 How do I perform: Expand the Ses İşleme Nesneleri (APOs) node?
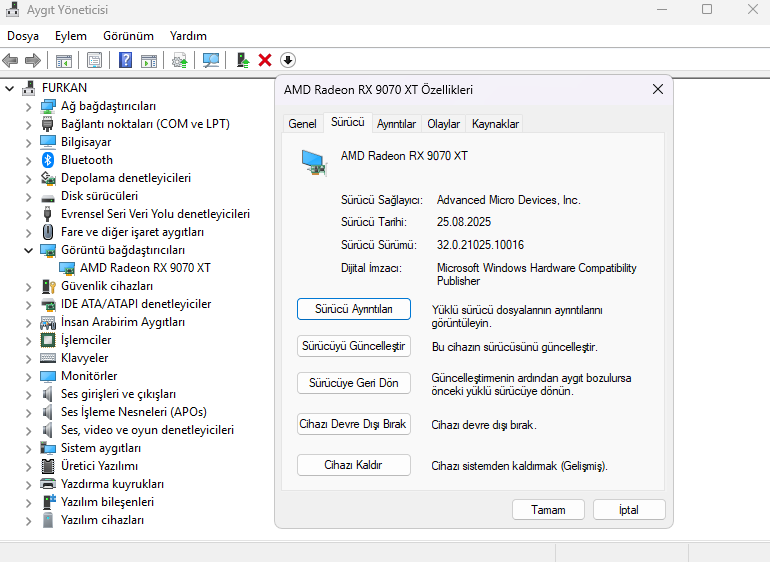(28, 413)
